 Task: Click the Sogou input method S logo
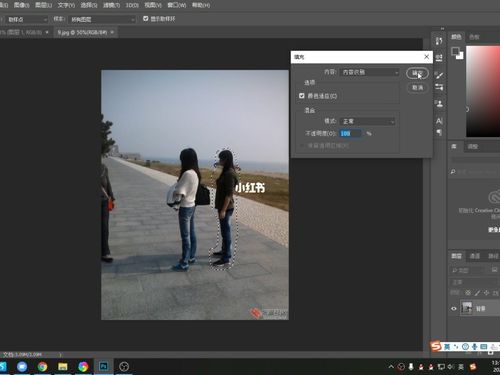(436, 347)
